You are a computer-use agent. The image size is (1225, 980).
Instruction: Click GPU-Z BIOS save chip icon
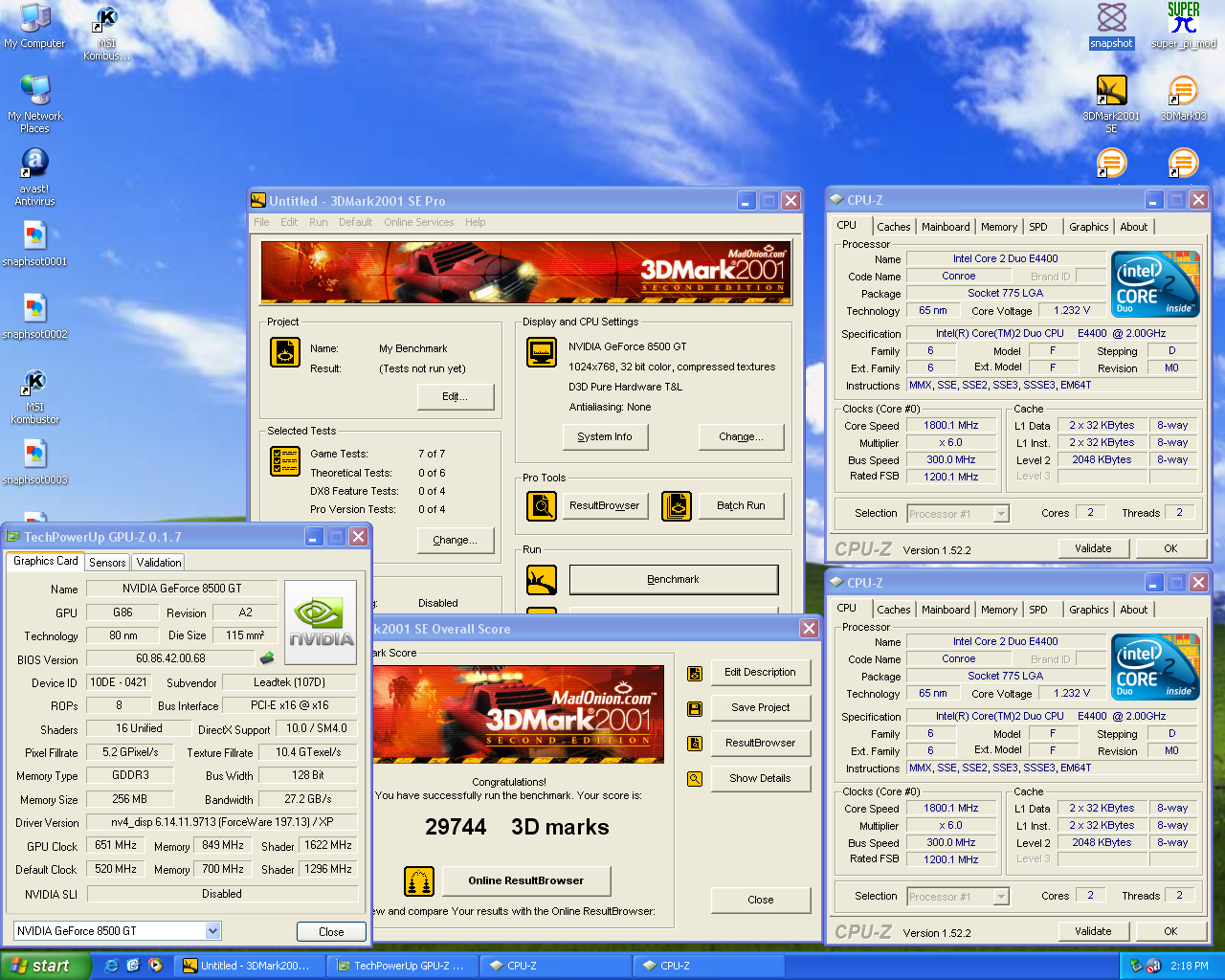pyautogui.click(x=267, y=657)
